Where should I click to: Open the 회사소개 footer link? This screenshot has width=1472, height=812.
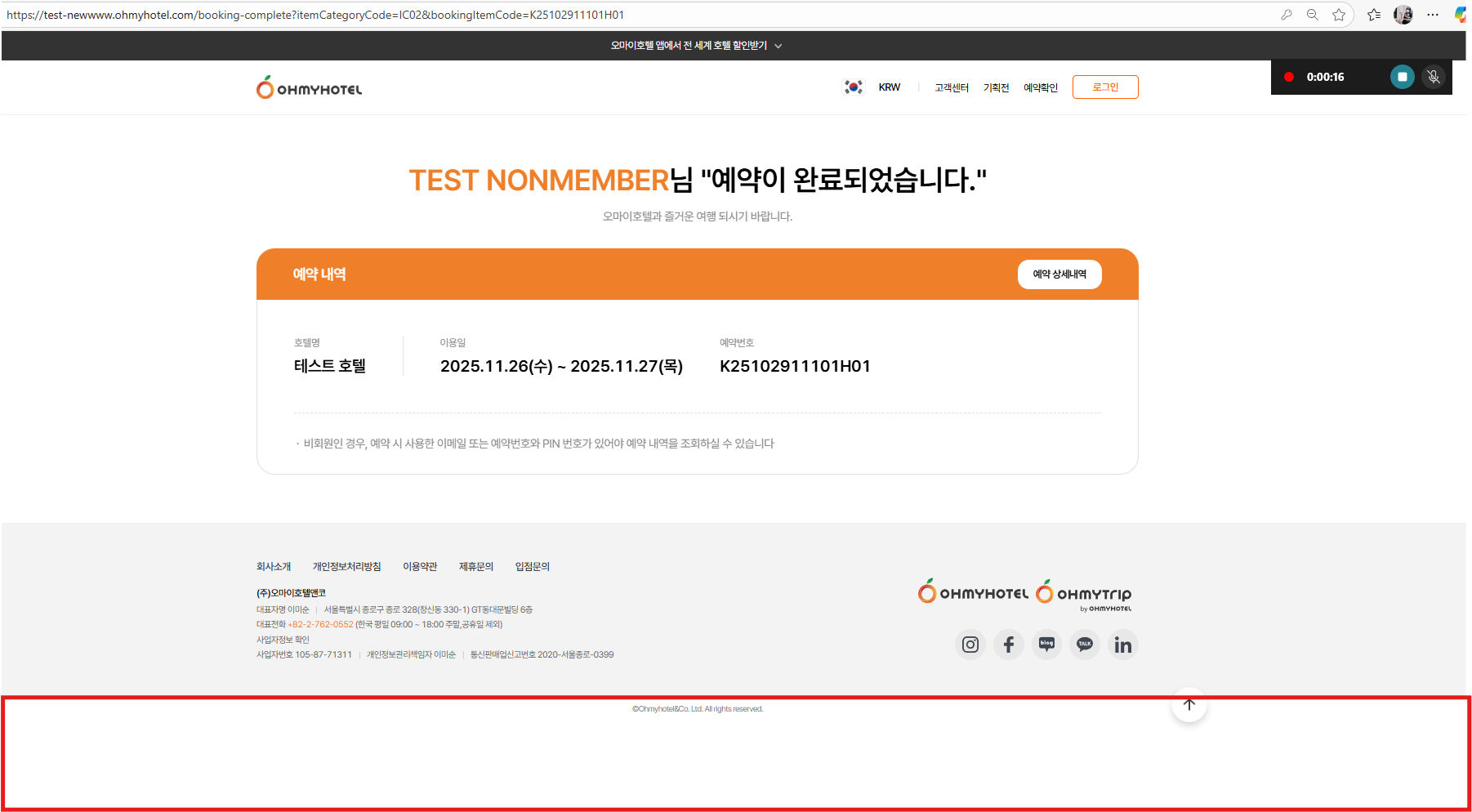(x=274, y=567)
